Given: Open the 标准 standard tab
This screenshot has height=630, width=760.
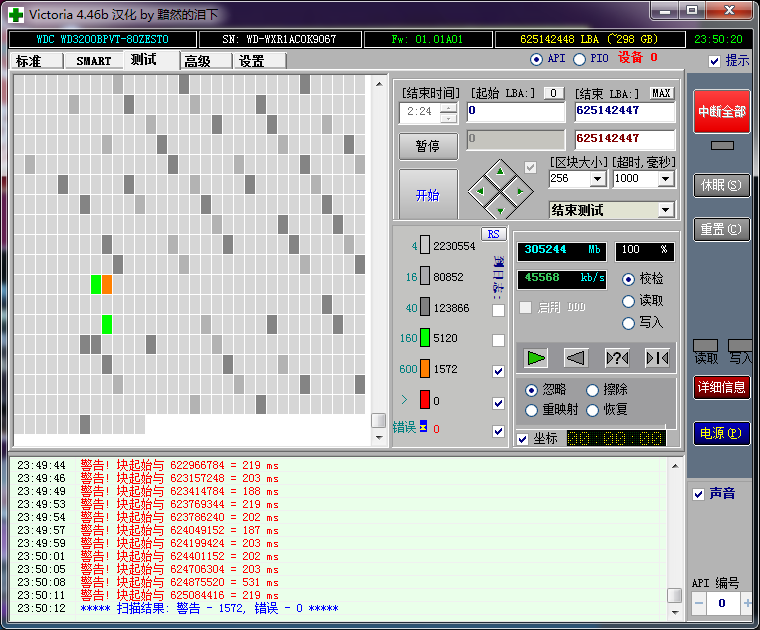Looking at the screenshot, I should tap(37, 61).
